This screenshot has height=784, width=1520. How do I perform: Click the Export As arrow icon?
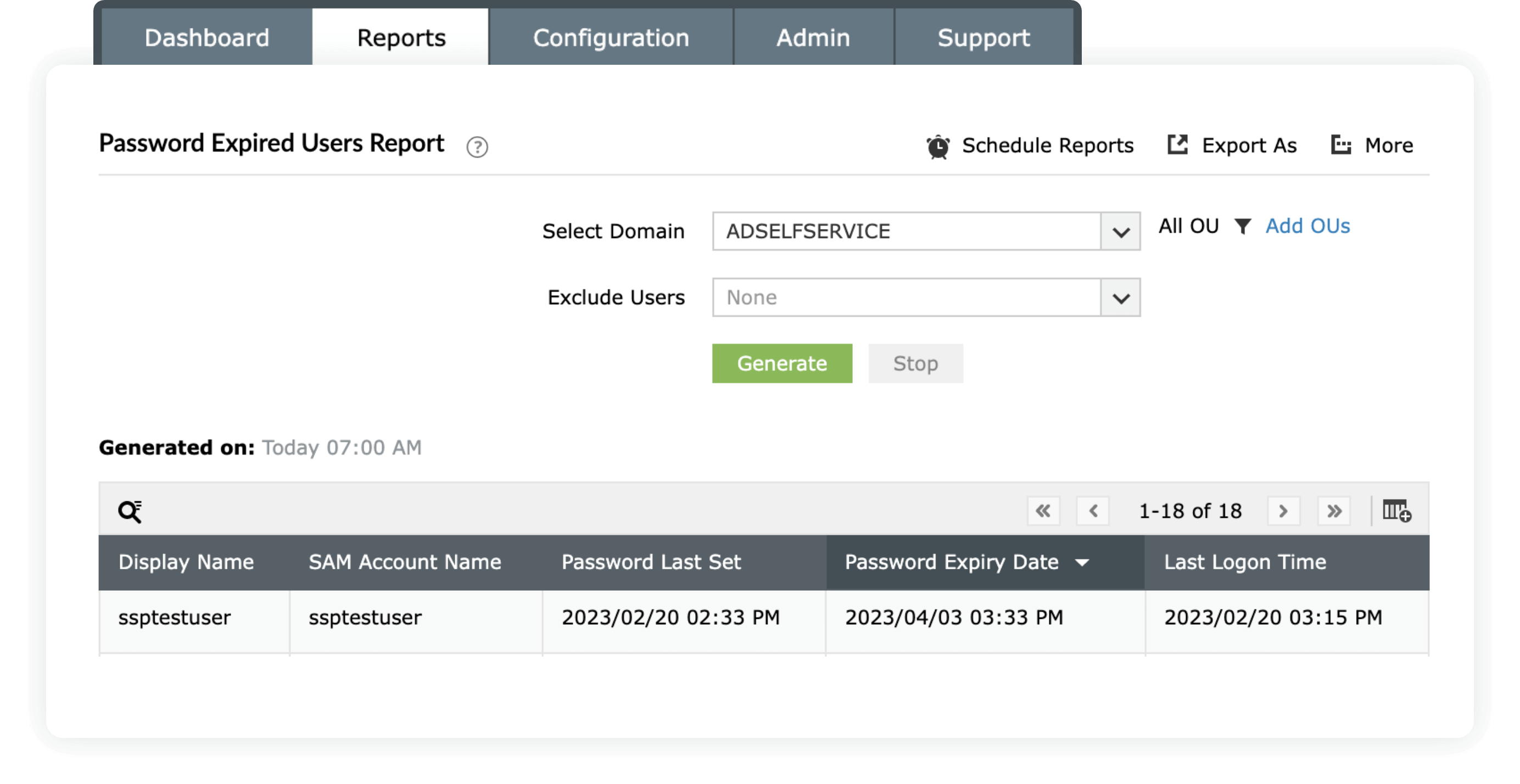(x=1177, y=144)
